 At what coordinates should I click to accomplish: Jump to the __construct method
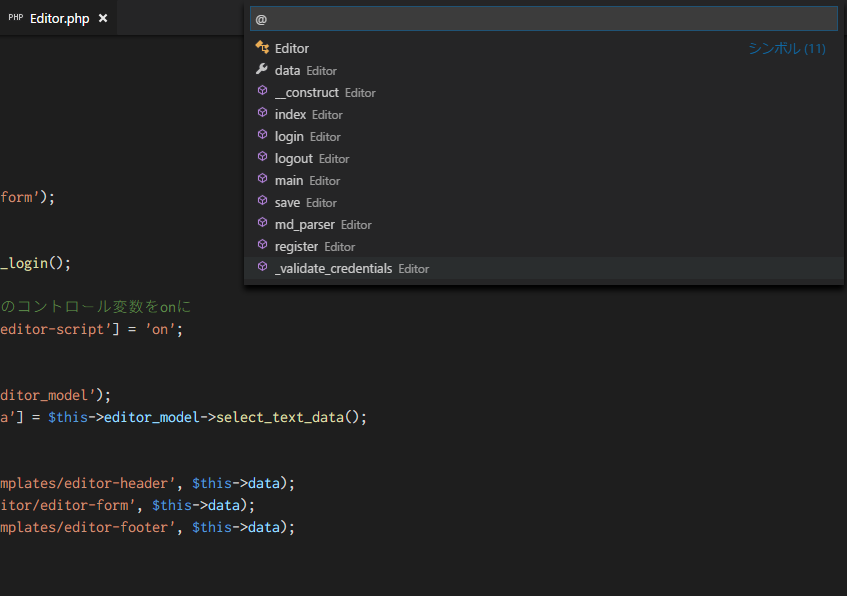pyautogui.click(x=543, y=92)
